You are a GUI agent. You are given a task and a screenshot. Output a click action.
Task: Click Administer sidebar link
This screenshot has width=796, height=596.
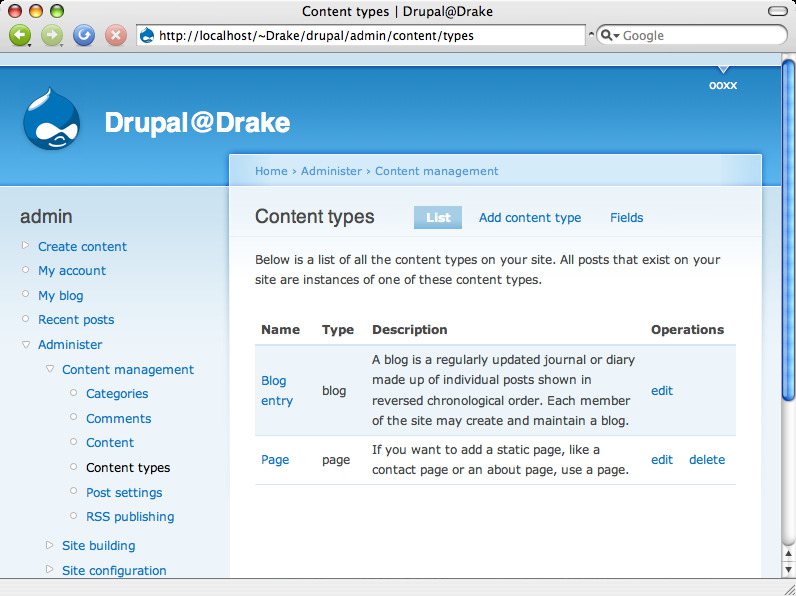(x=70, y=344)
